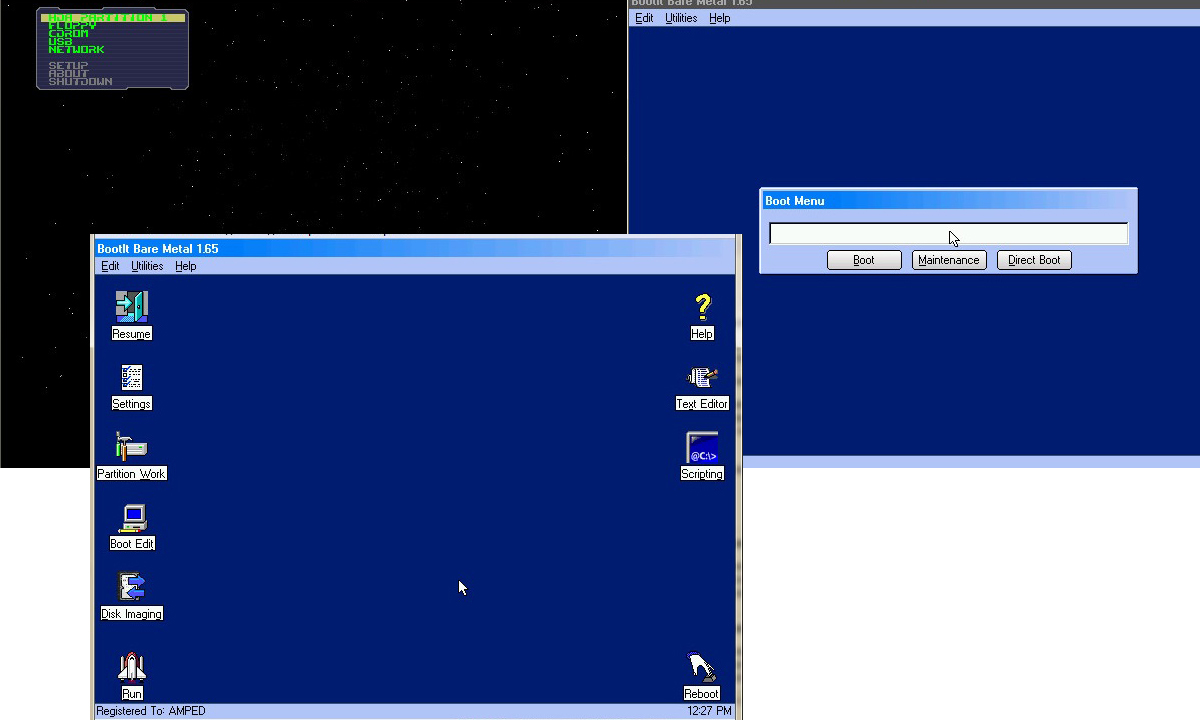Open the Boot Edit icon
Screen dimensions: 1200x720
click(x=131, y=518)
